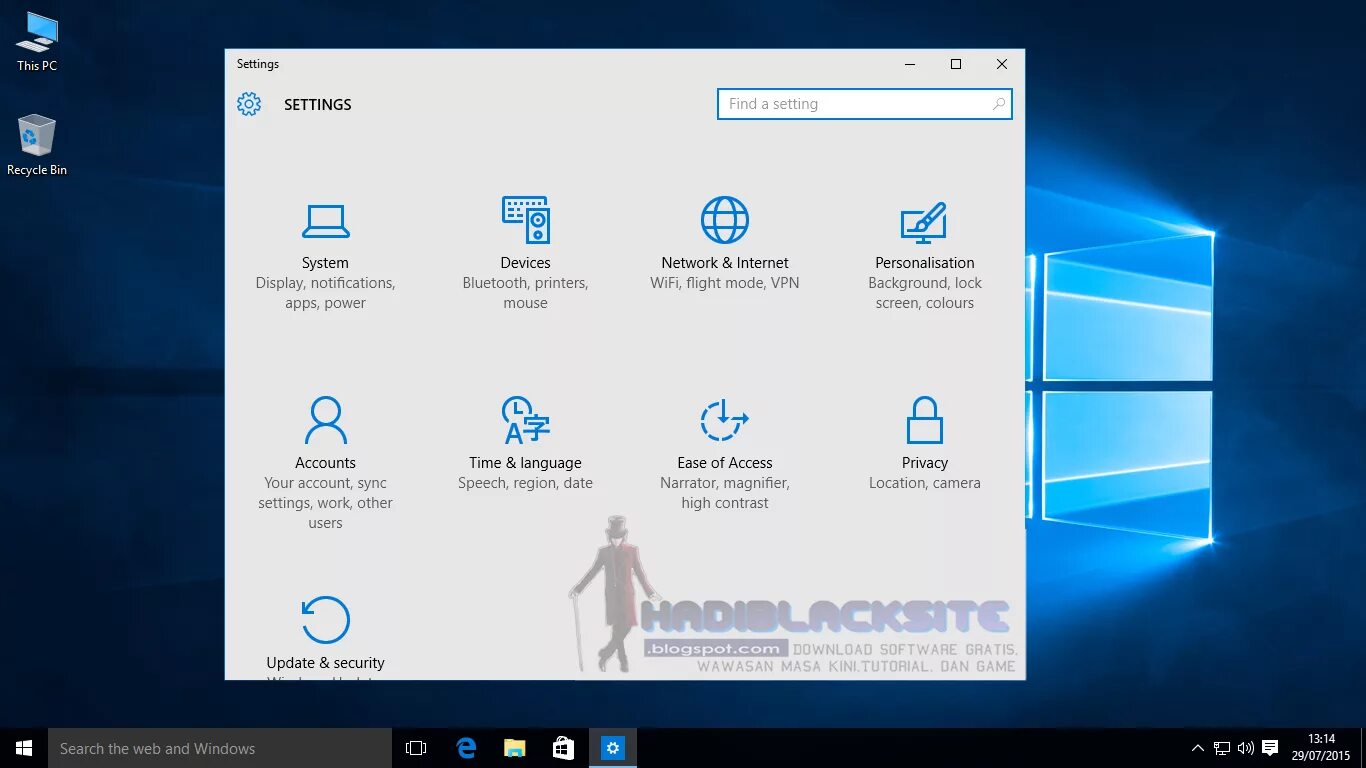The width and height of the screenshot is (1366, 768).
Task: Open the Devices keyboard and speaker icon
Action: (525, 220)
